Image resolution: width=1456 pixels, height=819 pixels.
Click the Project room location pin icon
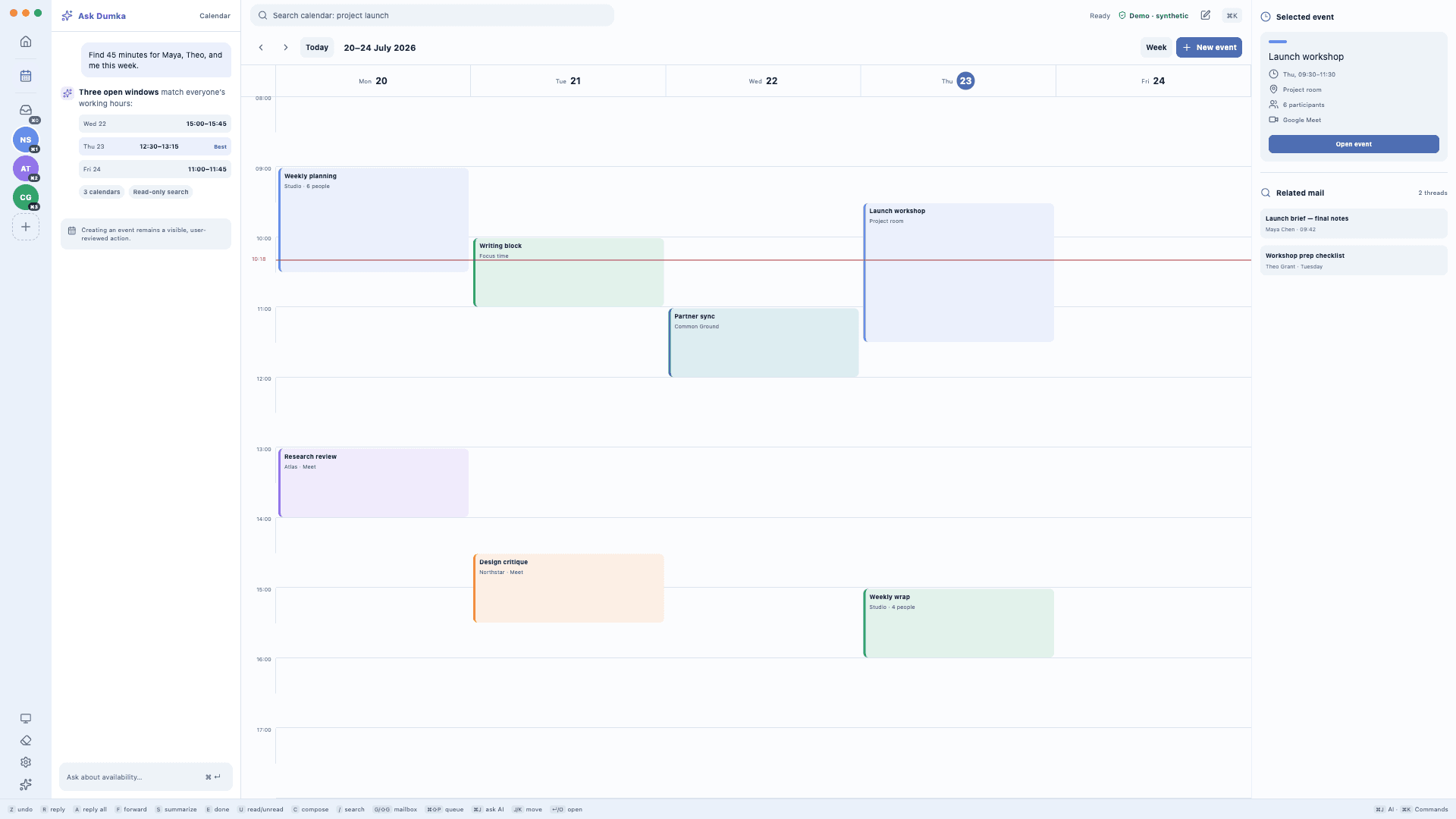pyautogui.click(x=1273, y=89)
